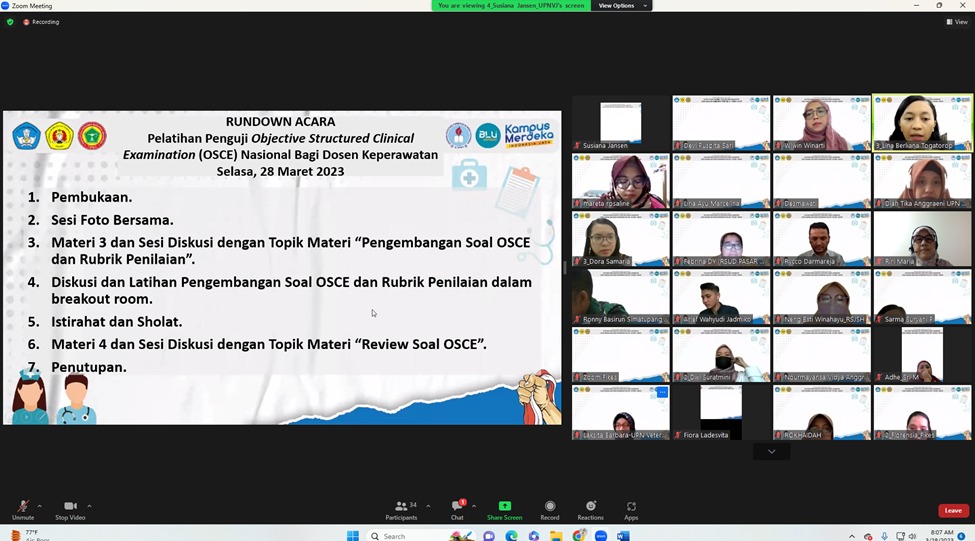This screenshot has width=975, height=541.
Task: Click the Recording indicator label
Action: pyautogui.click(x=44, y=21)
